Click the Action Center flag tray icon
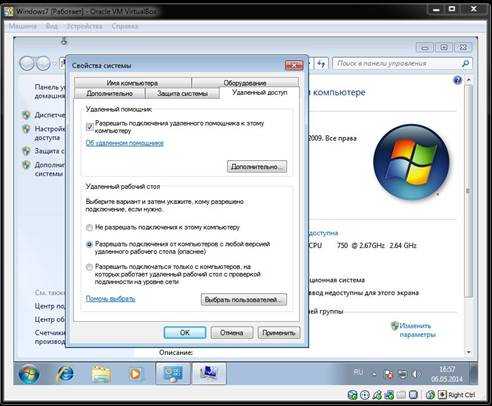This screenshot has height=406, width=492. click(388, 374)
